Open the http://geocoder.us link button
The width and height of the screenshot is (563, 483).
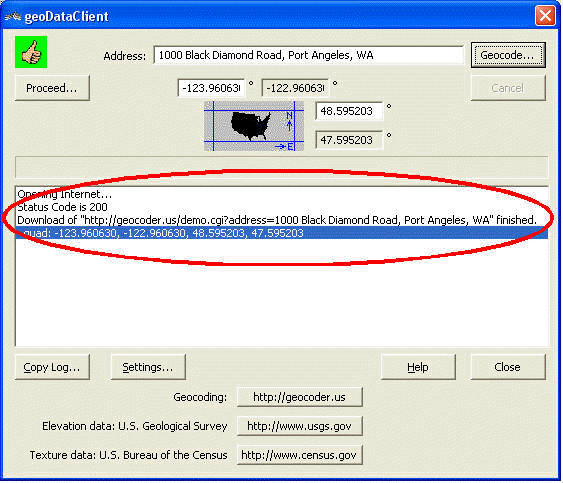[300, 397]
